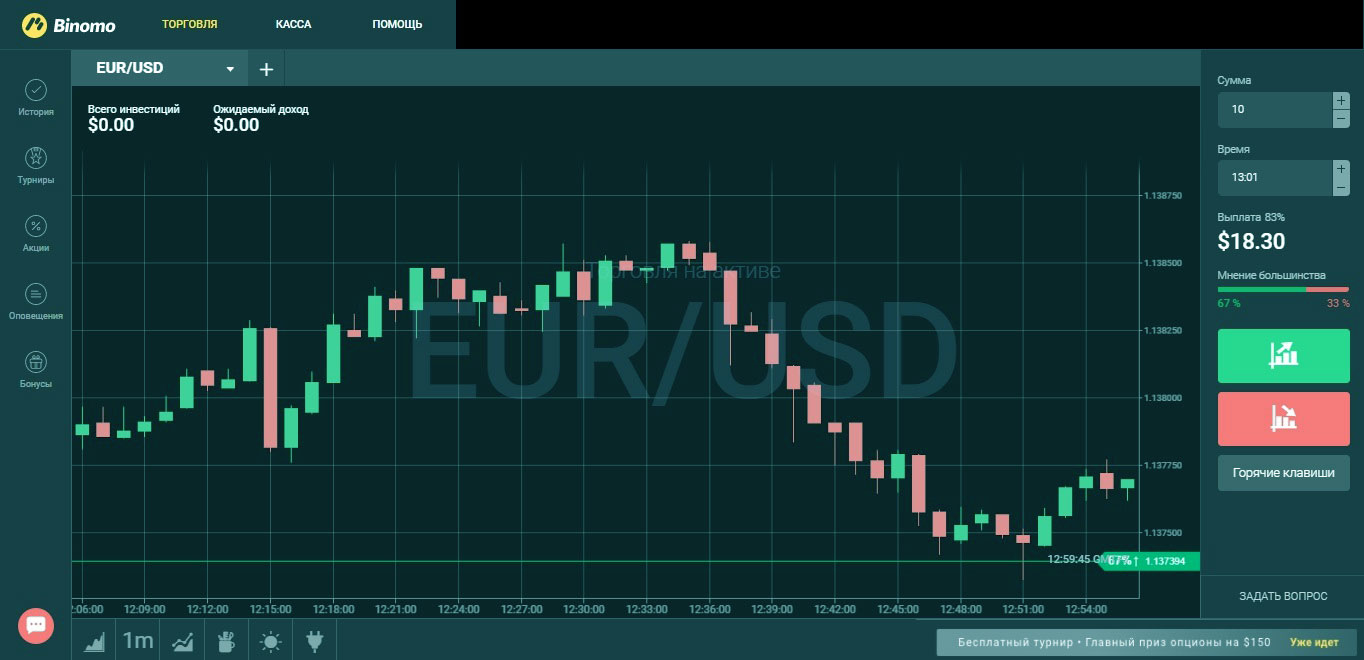Increase the Время expiry with plus
This screenshot has width=1364, height=660.
(1341, 169)
